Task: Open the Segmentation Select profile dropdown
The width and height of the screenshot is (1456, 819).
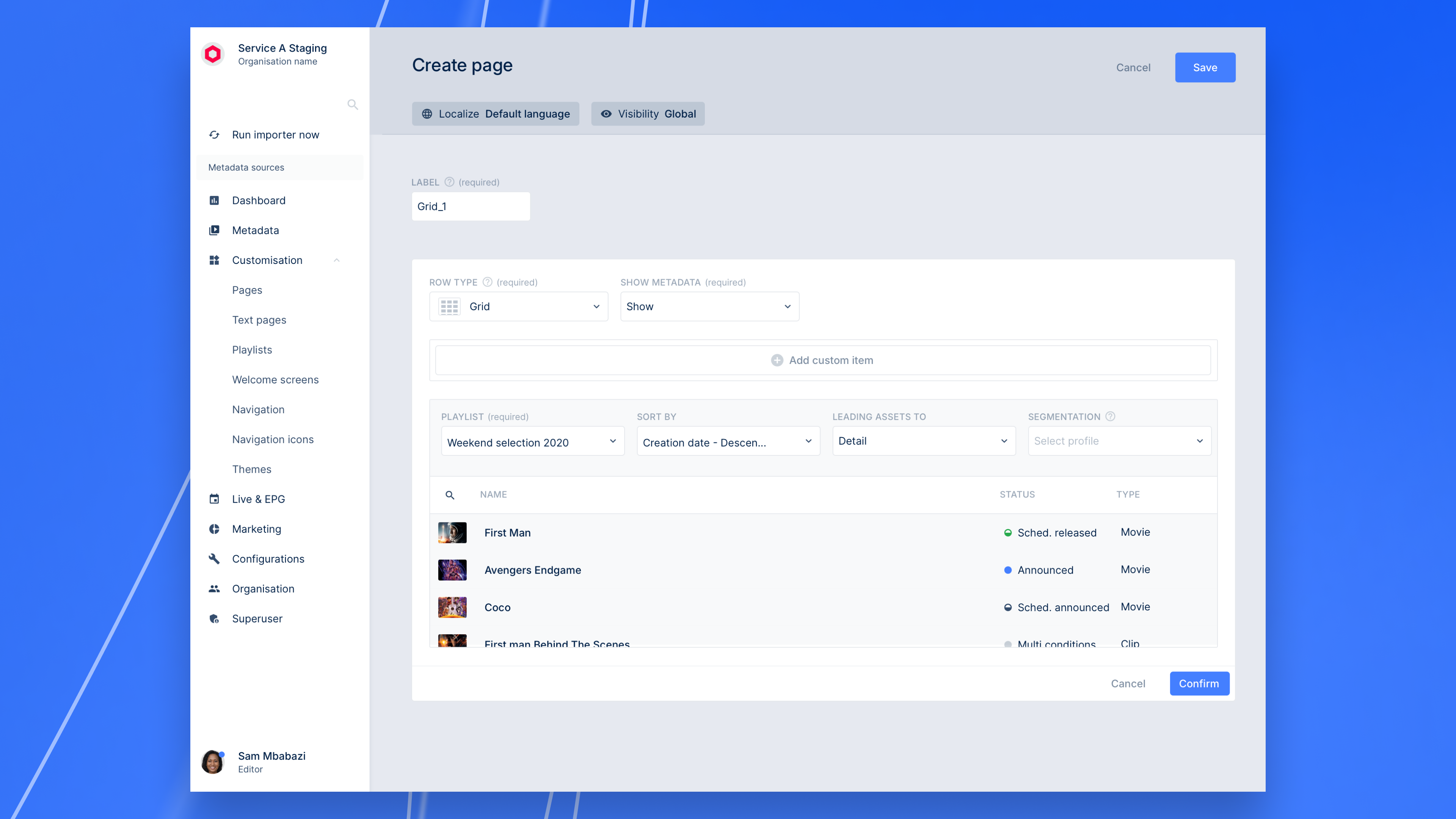Action: point(1119,441)
